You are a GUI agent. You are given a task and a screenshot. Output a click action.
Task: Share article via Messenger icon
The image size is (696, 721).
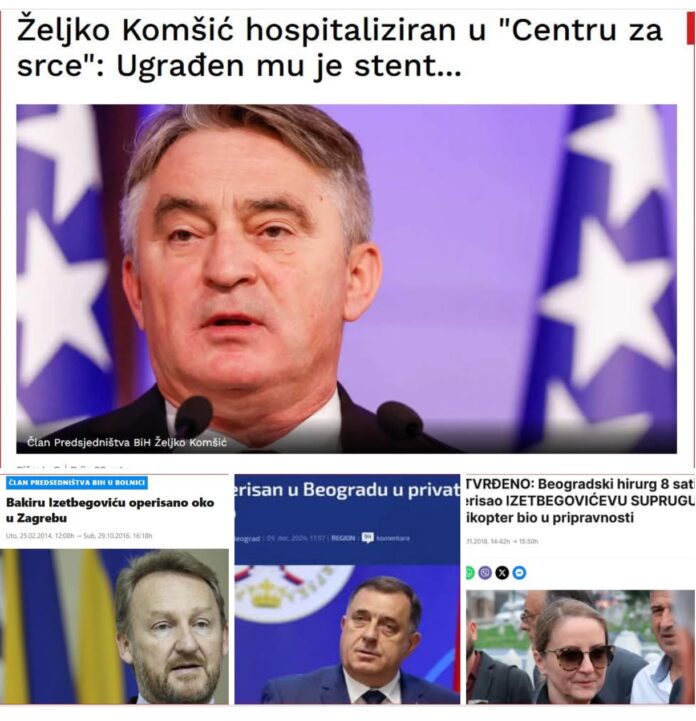click(x=519, y=572)
